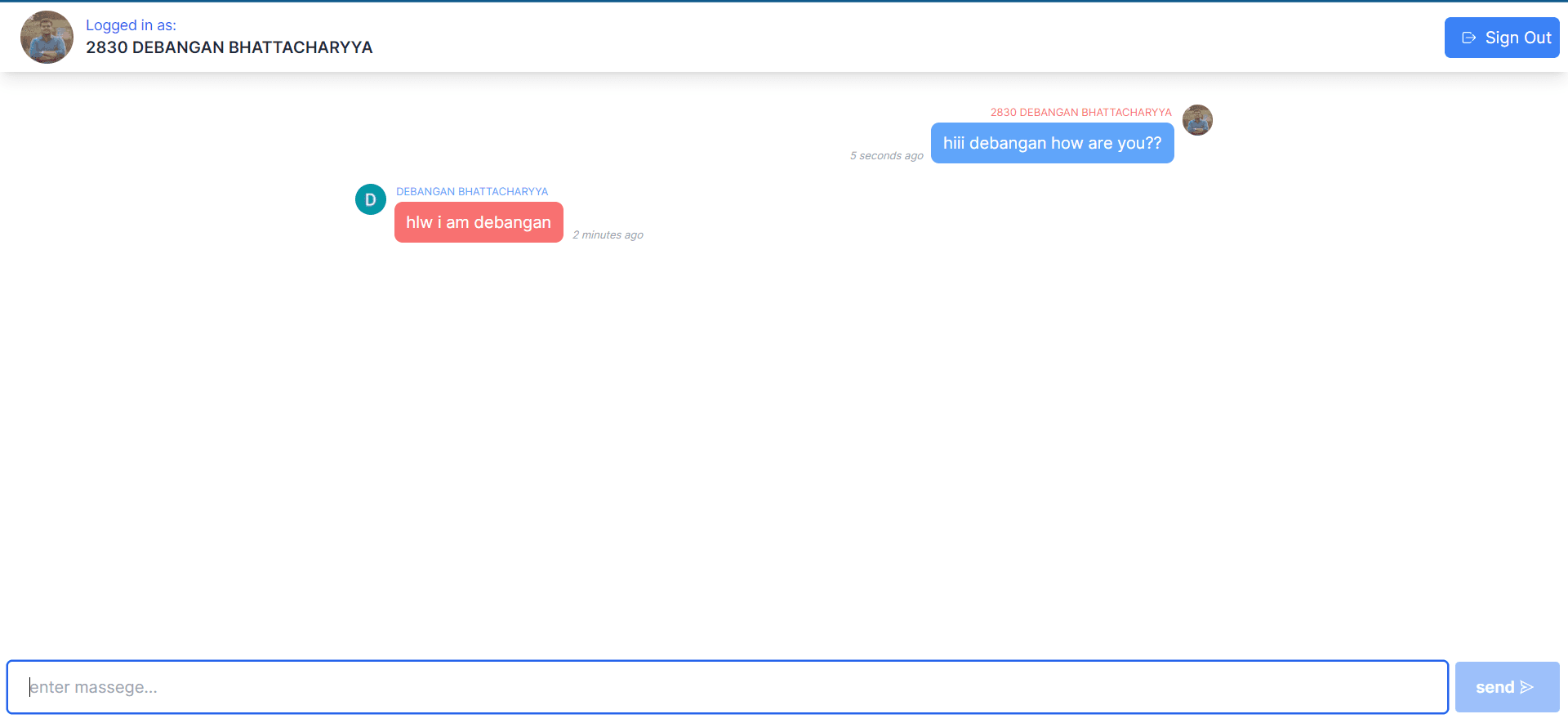Click the sign out arrow icon
The width and height of the screenshot is (1568, 723).
point(1468,38)
